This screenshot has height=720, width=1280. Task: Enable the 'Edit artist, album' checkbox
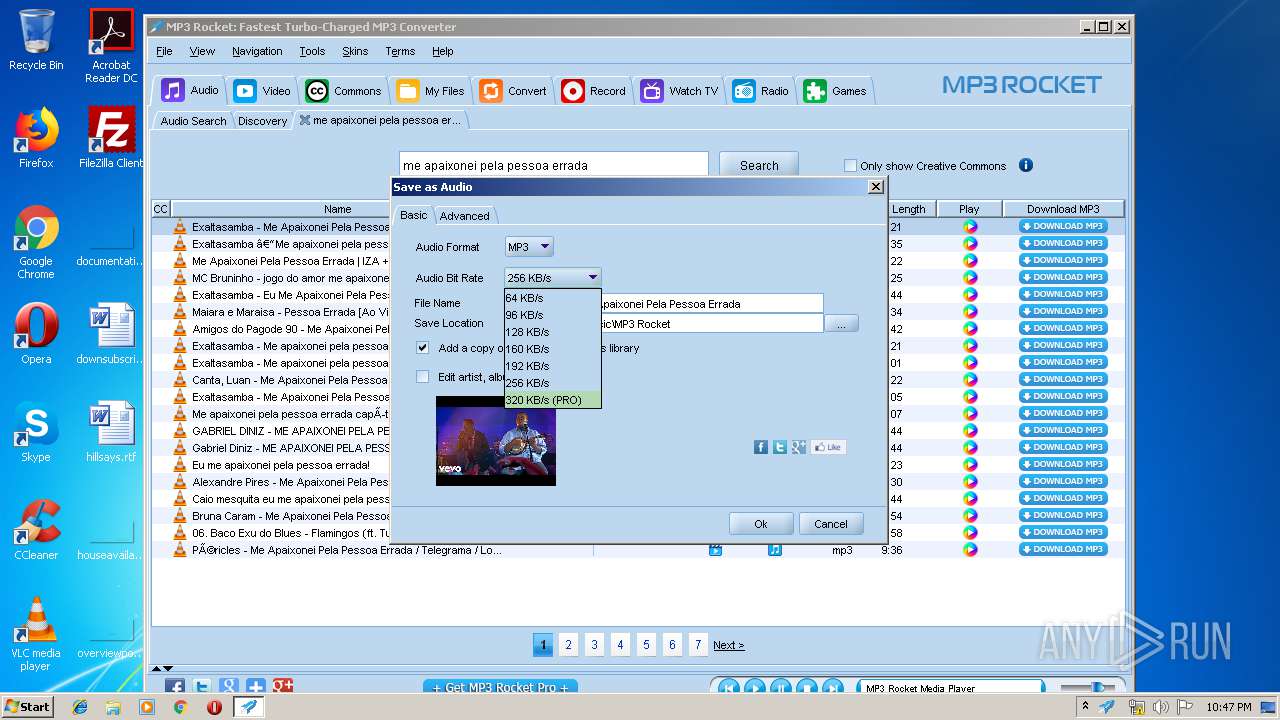click(x=422, y=377)
